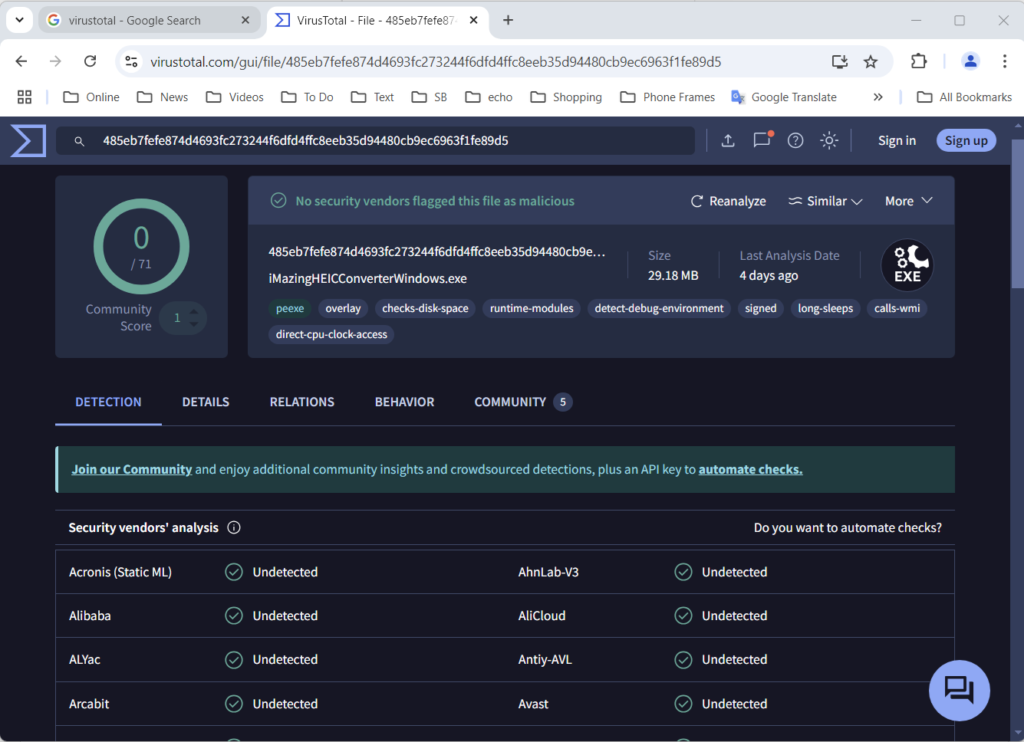The width and height of the screenshot is (1024, 742).
Task: Click the Reanalyze button
Action: pos(728,201)
